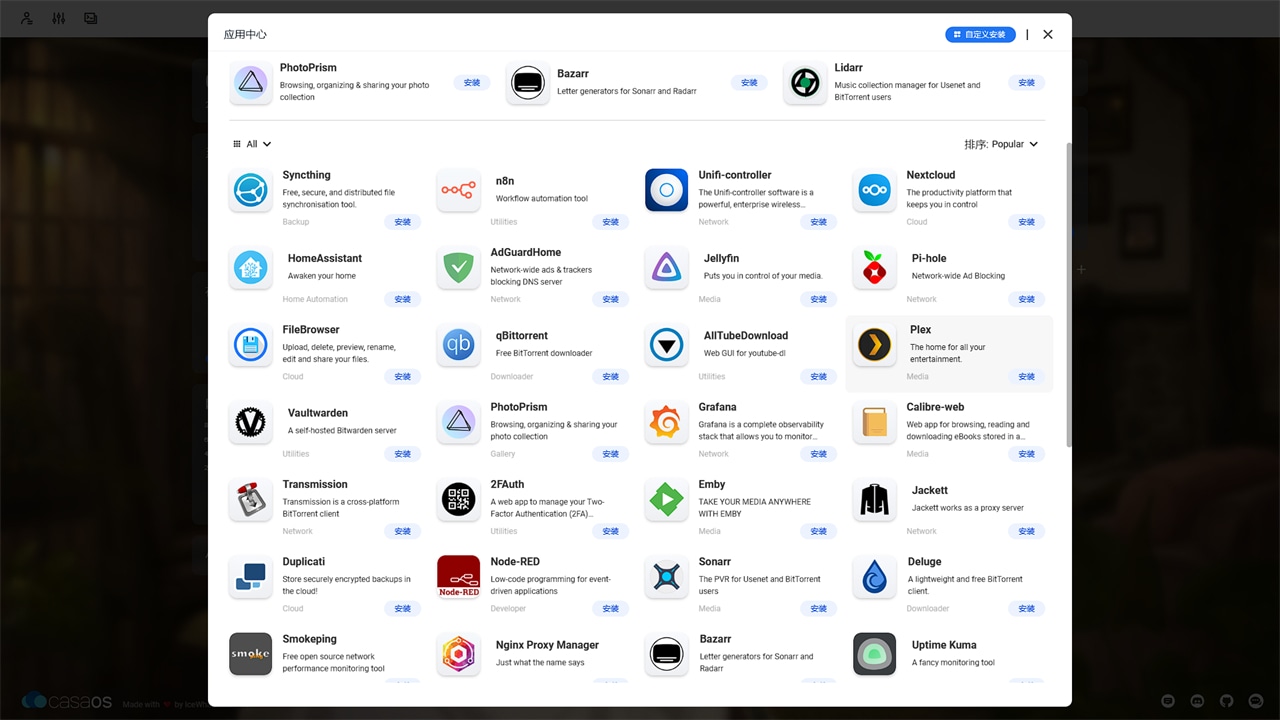Click the Home Automation category label
Viewport: 1280px width, 720px height.
point(315,299)
